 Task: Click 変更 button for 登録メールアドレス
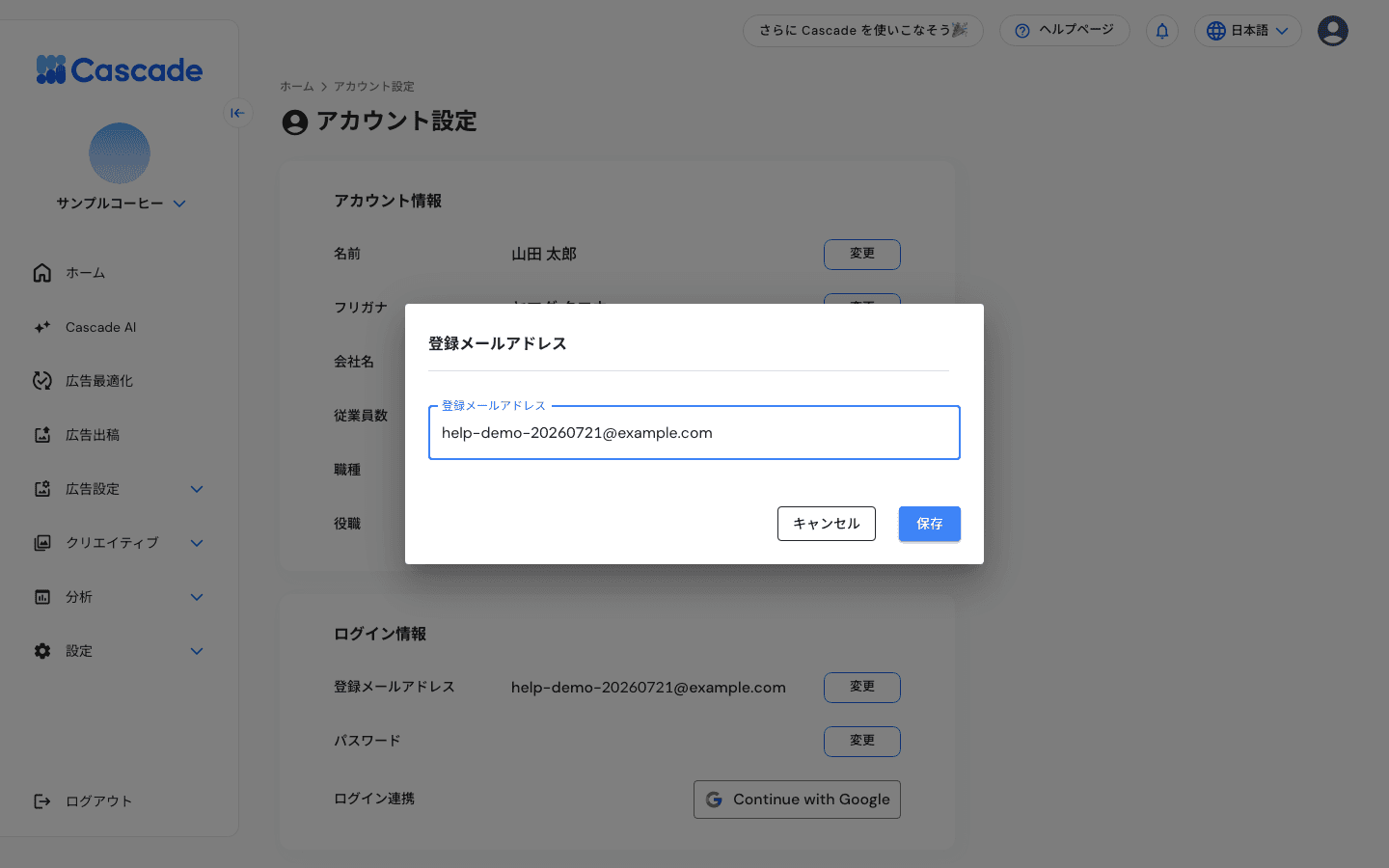(x=862, y=688)
